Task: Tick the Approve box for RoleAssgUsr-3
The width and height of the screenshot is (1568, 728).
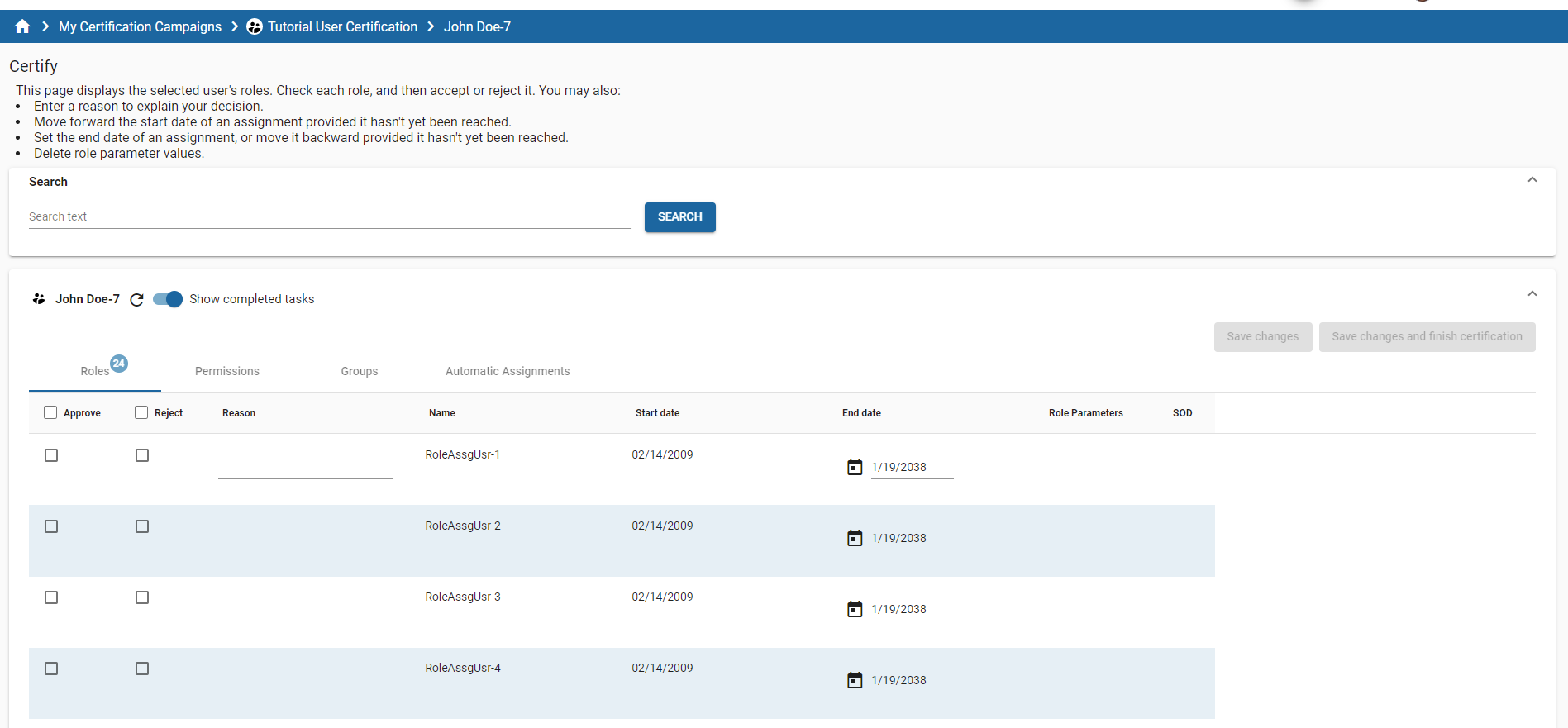Action: click(51, 597)
